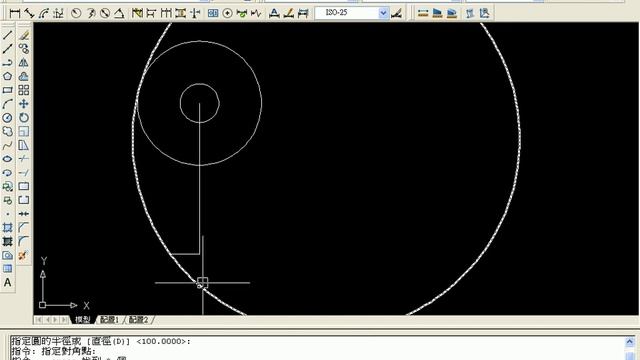
Task: Select the Aligned dimension tool
Action: pyautogui.click(x=29, y=13)
